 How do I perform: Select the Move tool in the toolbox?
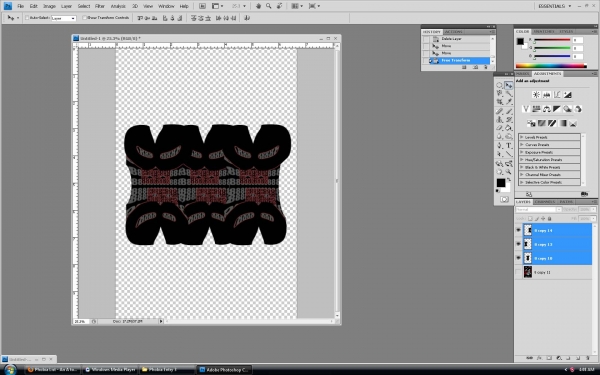(x=509, y=85)
